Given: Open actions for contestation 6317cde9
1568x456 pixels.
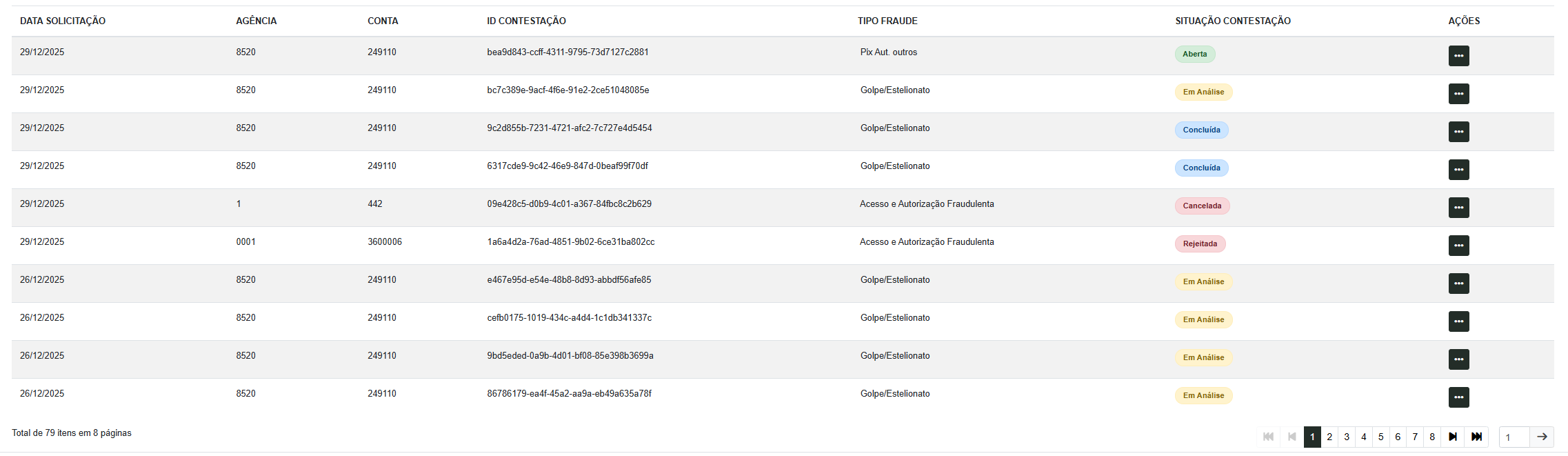Looking at the screenshot, I should tap(1458, 170).
